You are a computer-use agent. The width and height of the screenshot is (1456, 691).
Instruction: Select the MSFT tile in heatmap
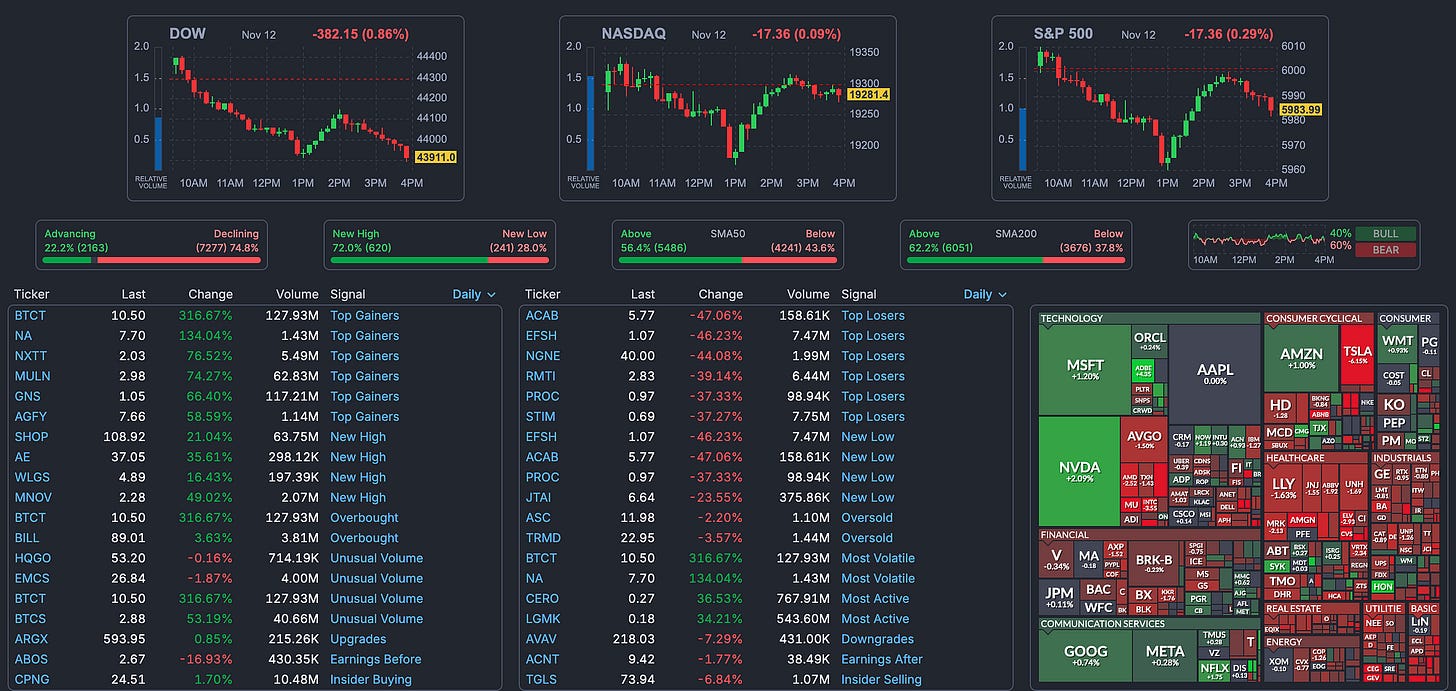coord(1085,370)
